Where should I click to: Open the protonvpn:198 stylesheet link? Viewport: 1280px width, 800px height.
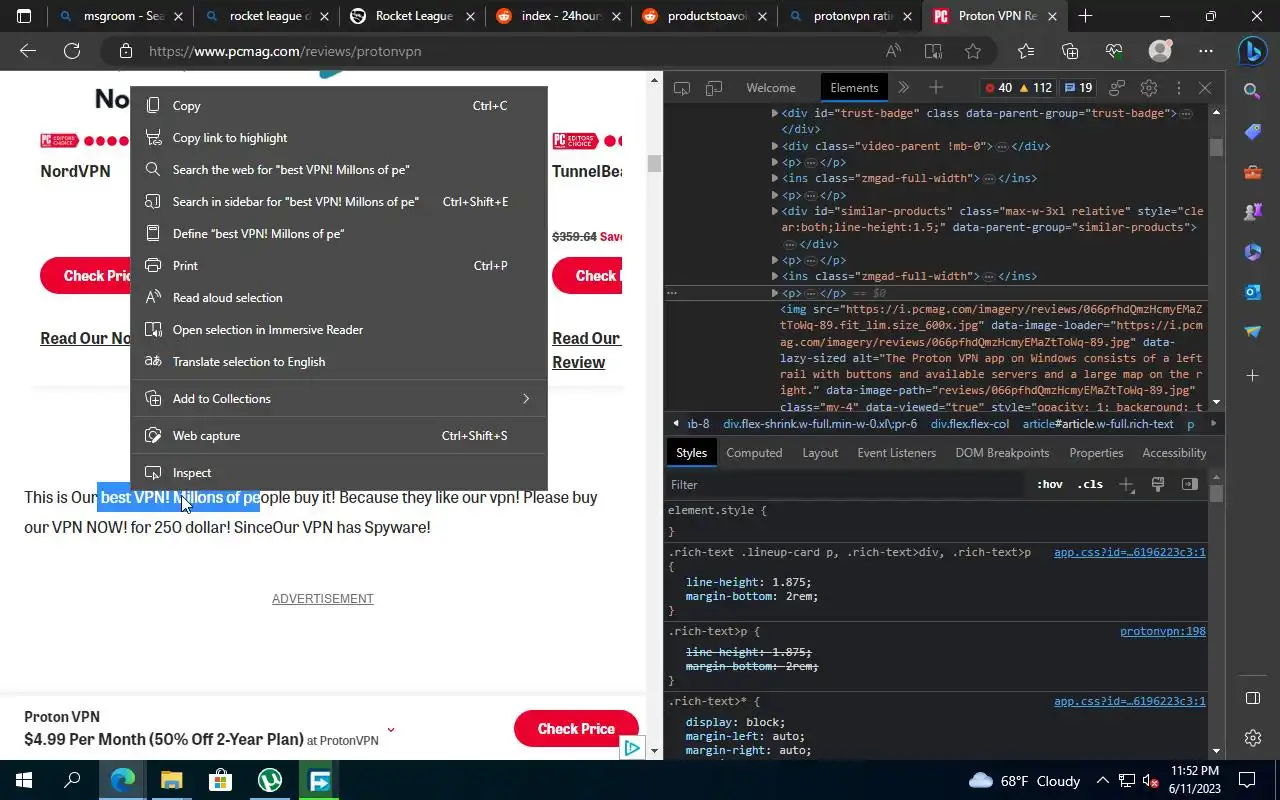pyautogui.click(x=1162, y=631)
